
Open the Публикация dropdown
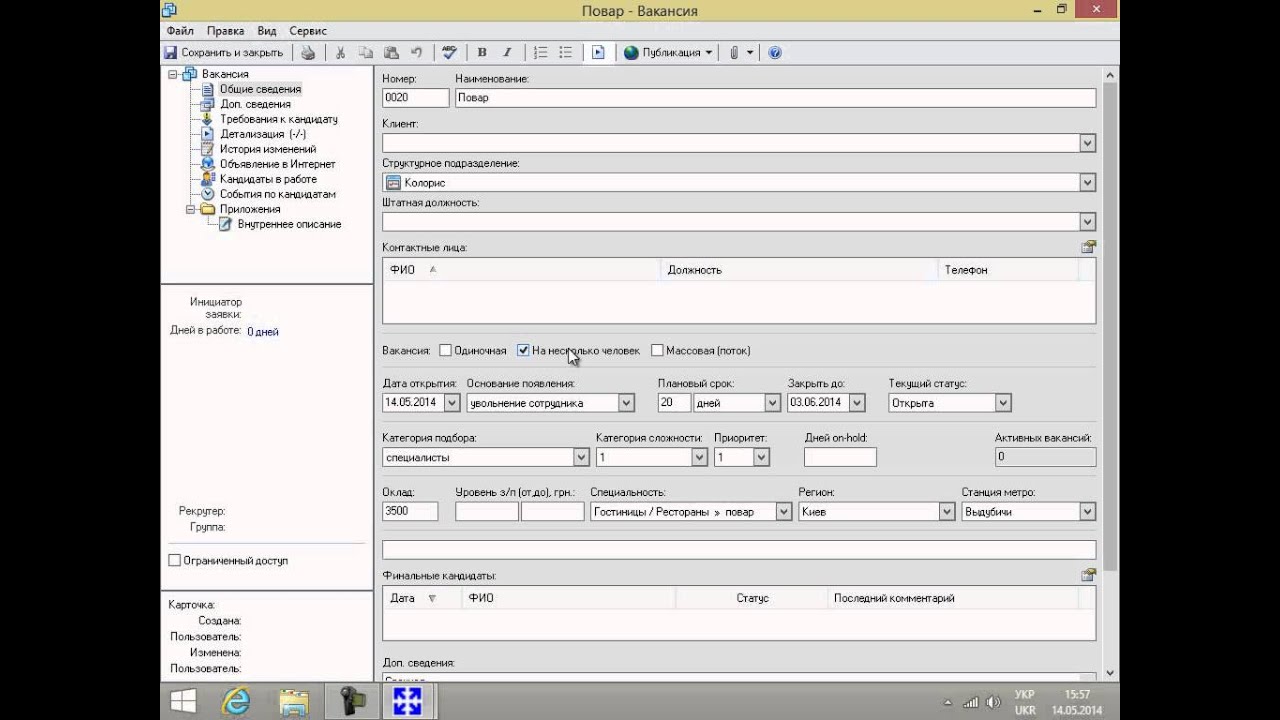(x=668, y=53)
